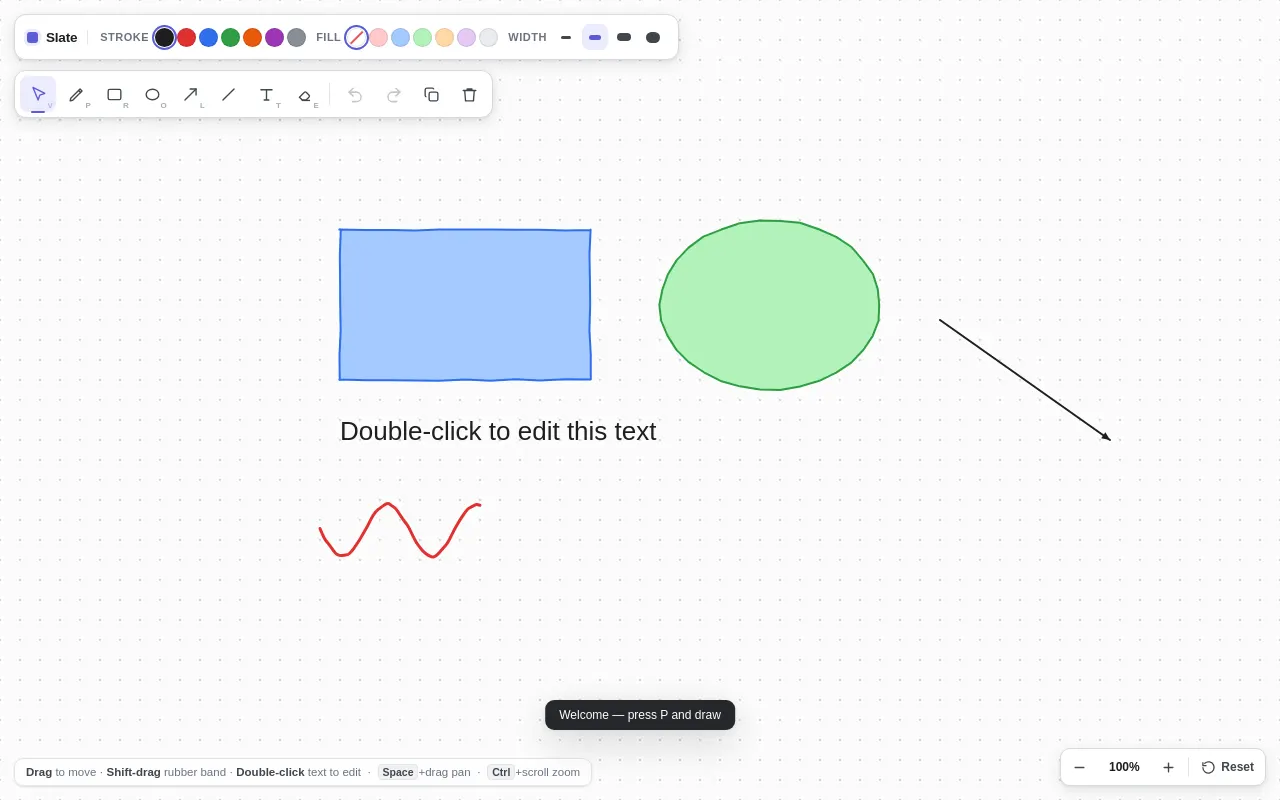Viewport: 1280px width, 800px height.
Task: Pick the Rectangle shape tool
Action: point(114,94)
